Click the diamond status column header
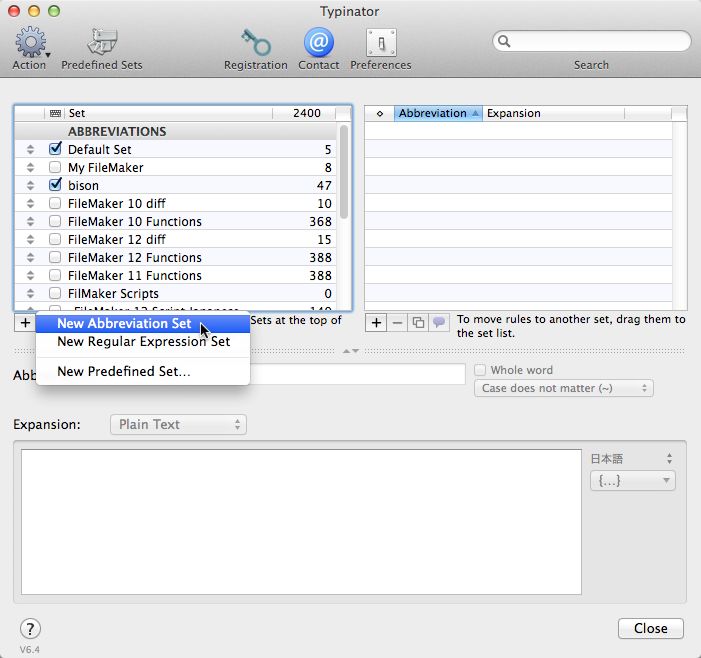Screen dimensions: 701x658 click(x=380, y=114)
